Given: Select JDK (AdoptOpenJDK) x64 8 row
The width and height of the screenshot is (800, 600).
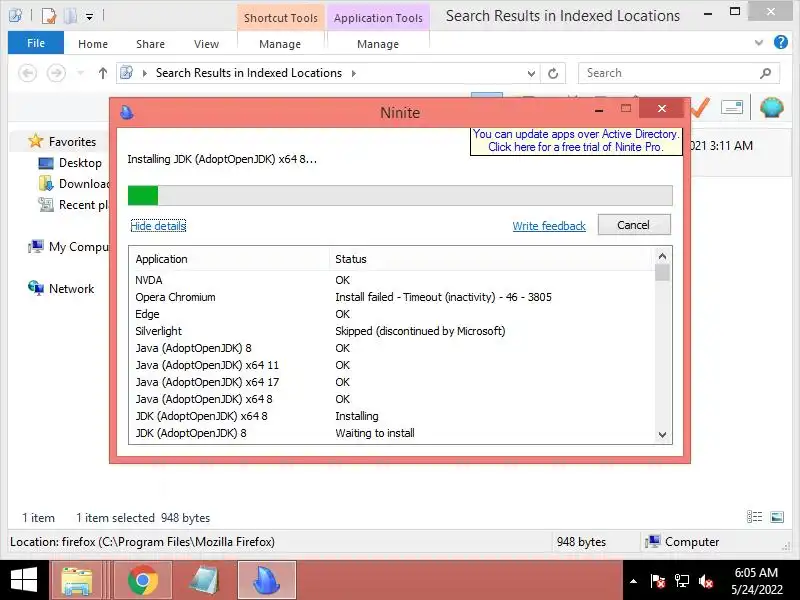Looking at the screenshot, I should (x=391, y=416).
